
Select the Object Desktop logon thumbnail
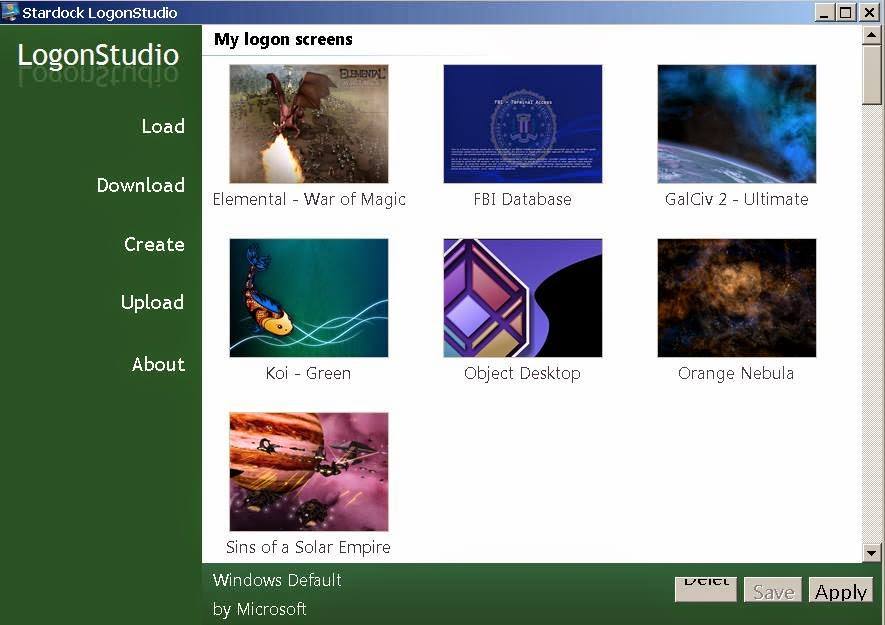tap(523, 298)
